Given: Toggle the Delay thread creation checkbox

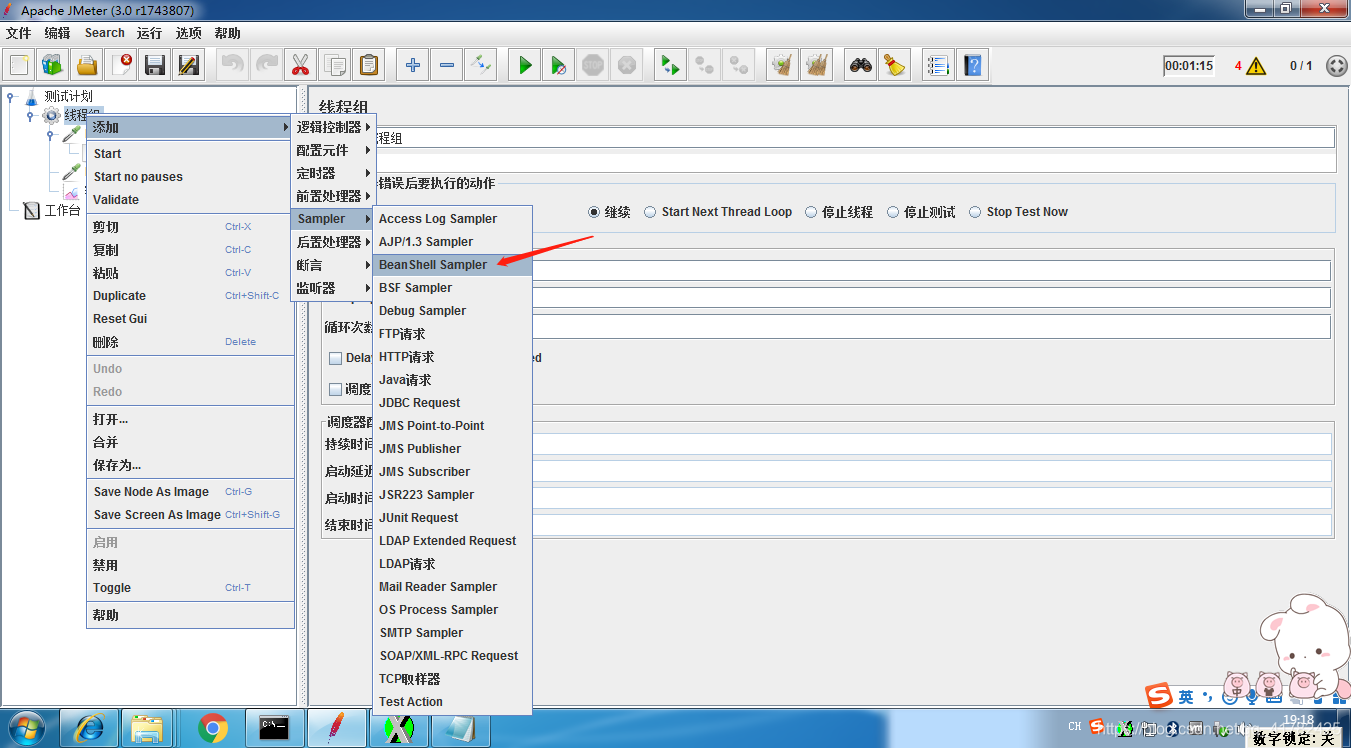Looking at the screenshot, I should pos(336,358).
